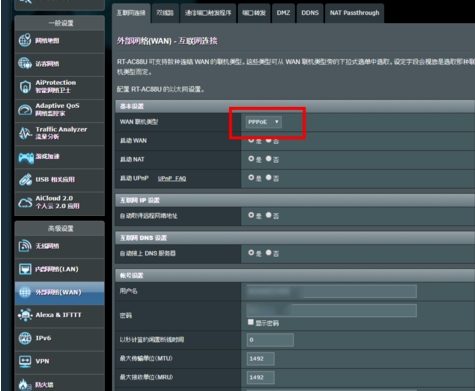Click the Adaptive QoS gauge icon

coord(25,110)
